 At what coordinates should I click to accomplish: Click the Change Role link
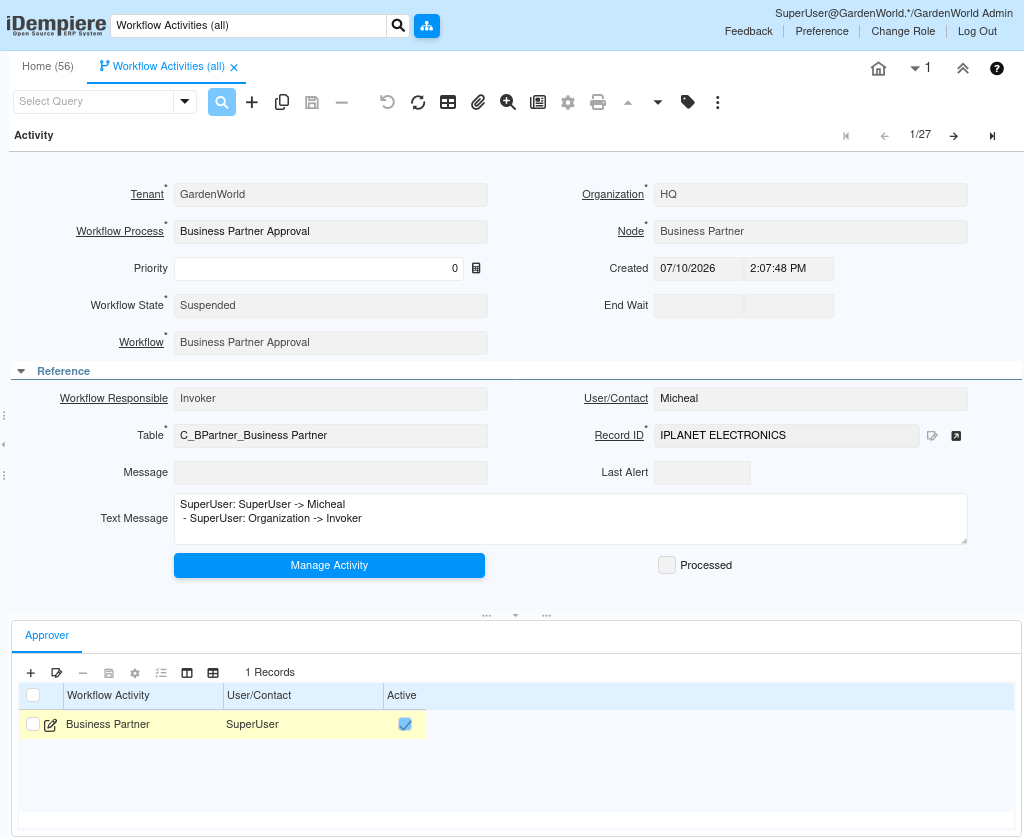(903, 31)
